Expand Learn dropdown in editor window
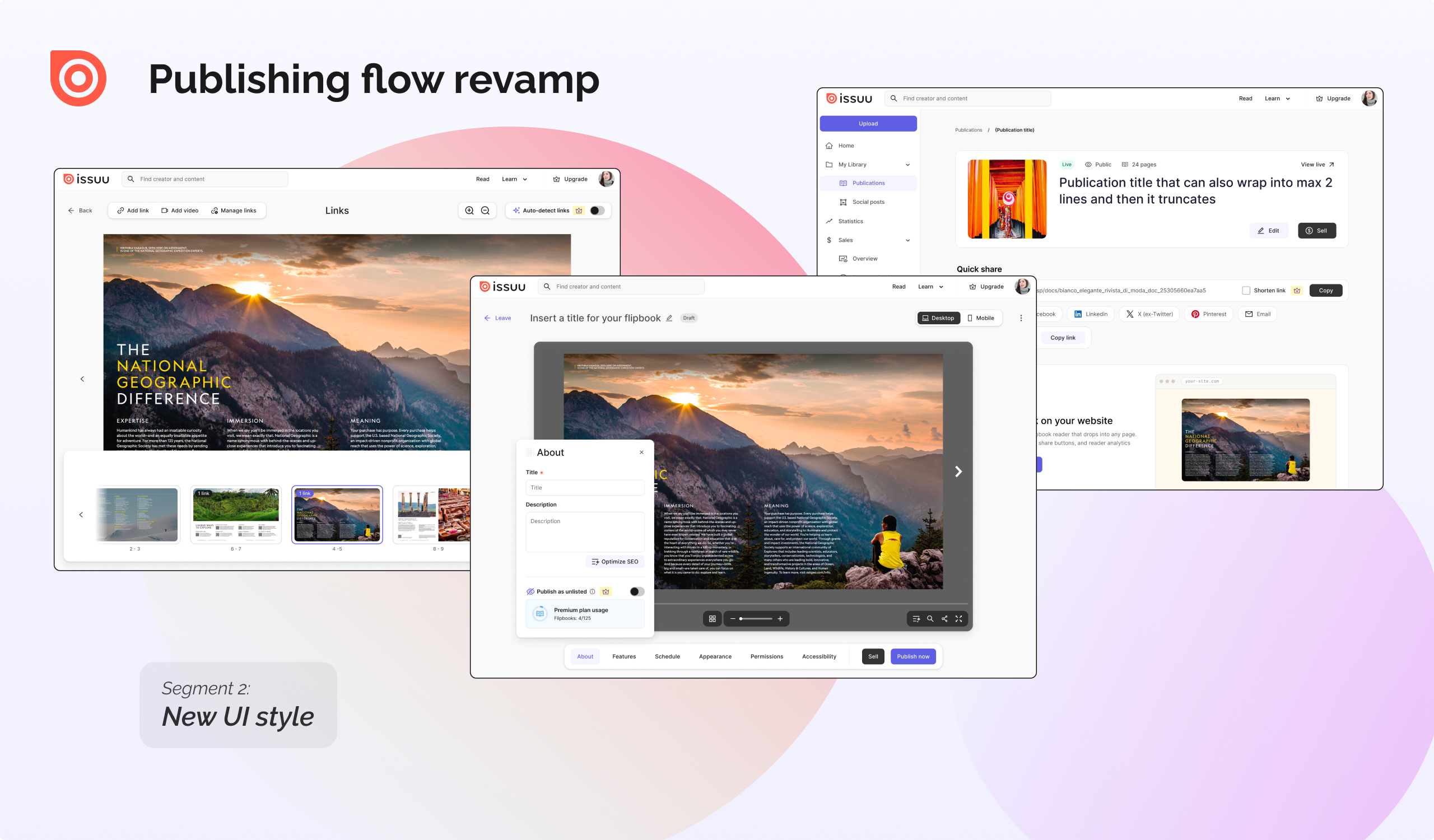Screen dimensions: 1434x840 (930, 287)
